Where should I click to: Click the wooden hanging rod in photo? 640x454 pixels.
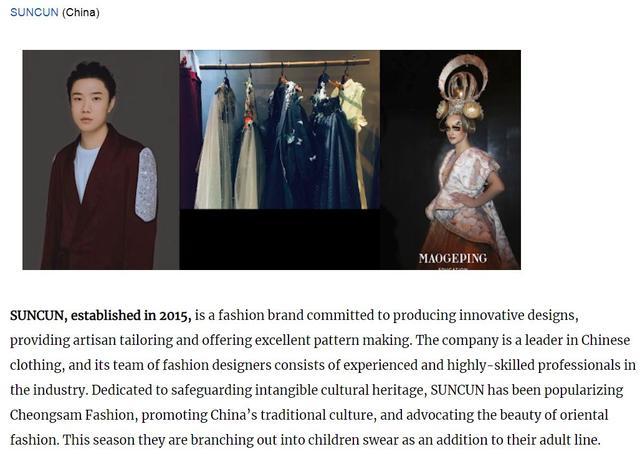[x=284, y=64]
